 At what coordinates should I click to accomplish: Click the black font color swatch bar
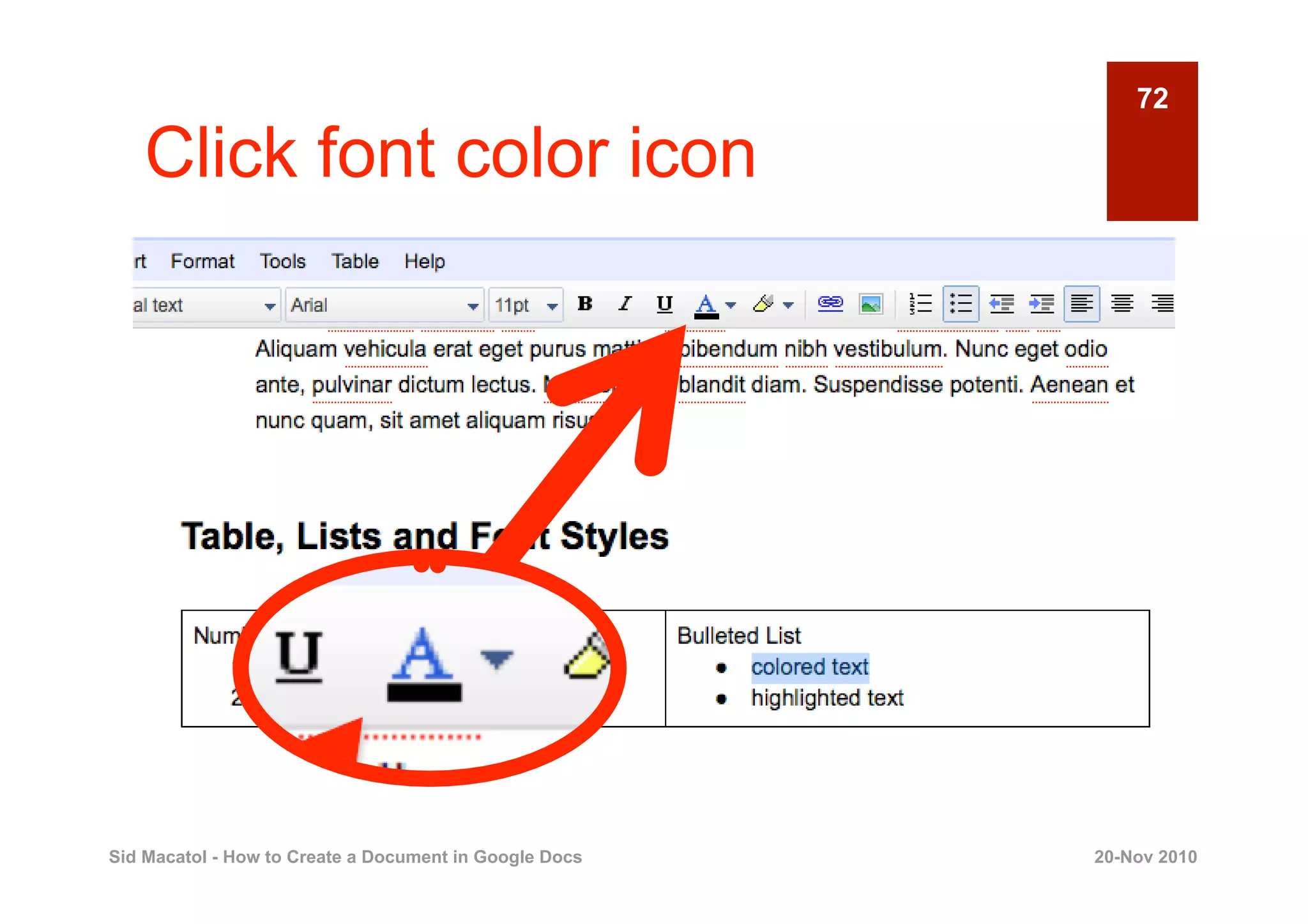(706, 316)
